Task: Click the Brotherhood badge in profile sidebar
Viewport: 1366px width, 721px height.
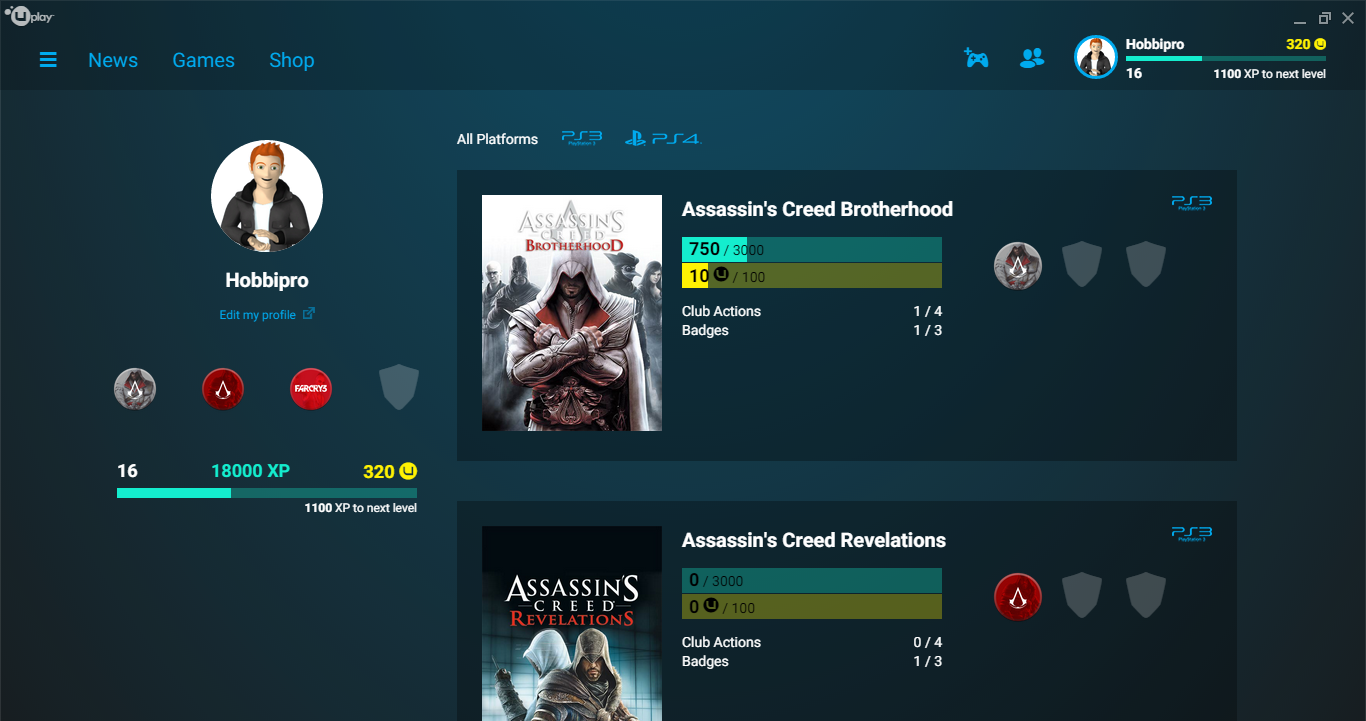Action: [135, 389]
